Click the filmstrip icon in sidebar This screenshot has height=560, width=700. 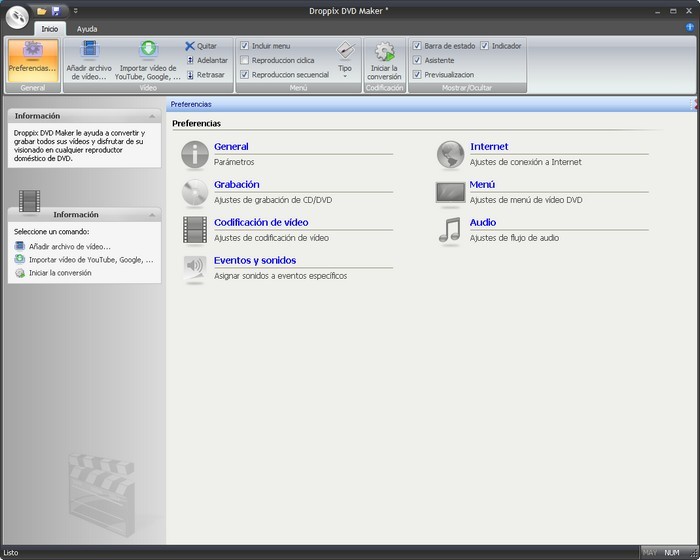[29, 201]
